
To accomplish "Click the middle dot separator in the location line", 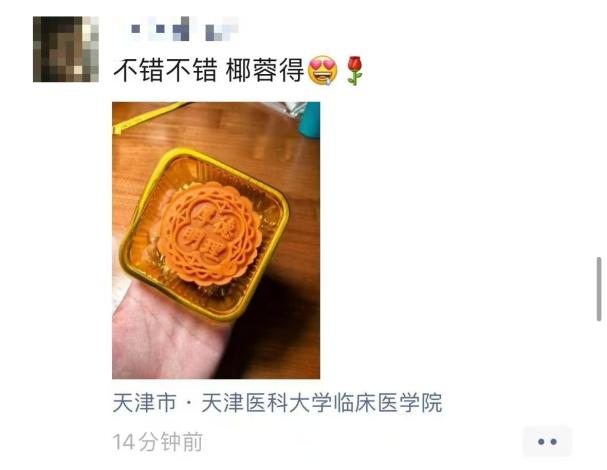I will pos(189,403).
